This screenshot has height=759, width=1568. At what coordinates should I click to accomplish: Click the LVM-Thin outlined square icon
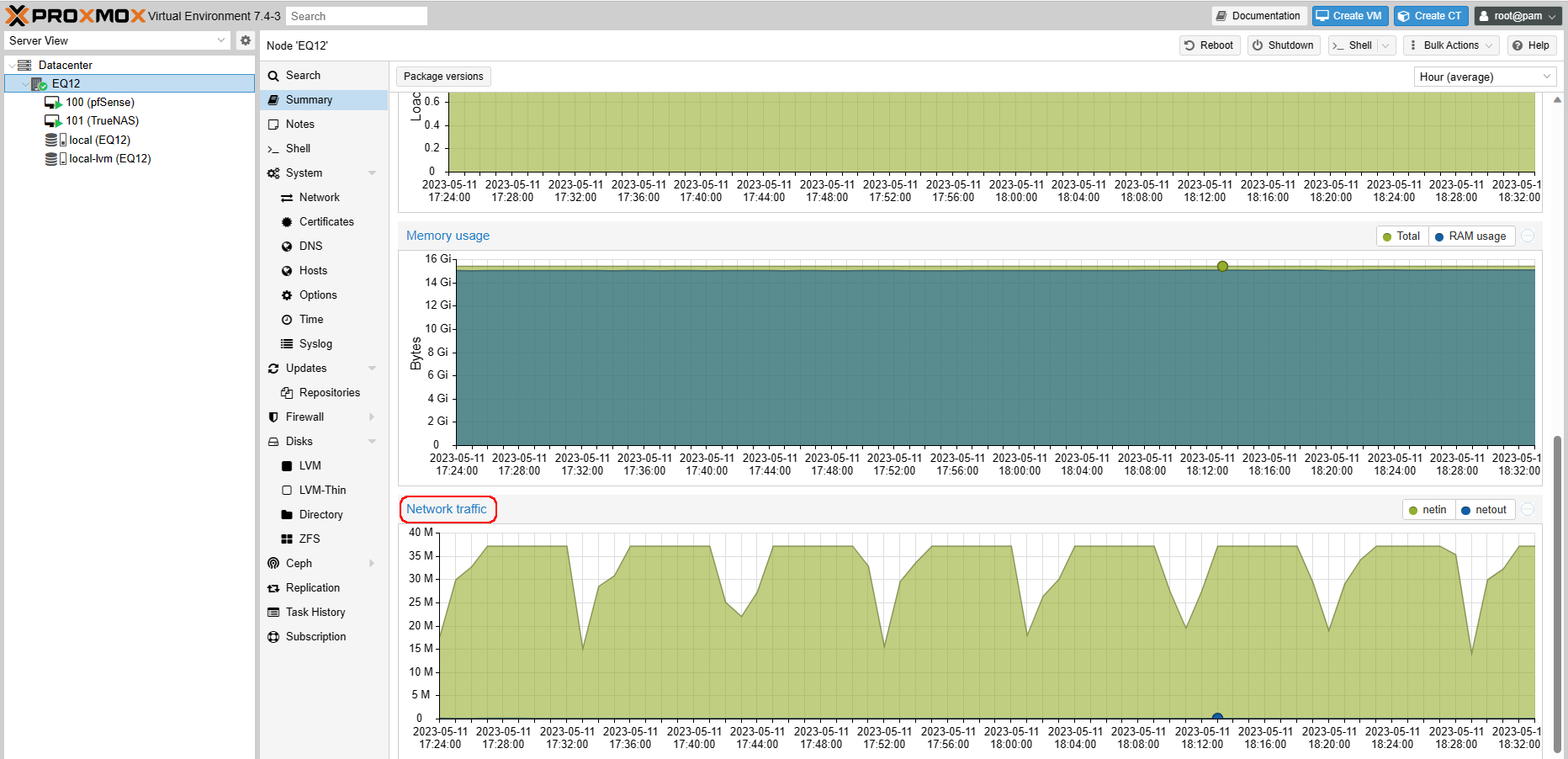pyautogui.click(x=287, y=491)
